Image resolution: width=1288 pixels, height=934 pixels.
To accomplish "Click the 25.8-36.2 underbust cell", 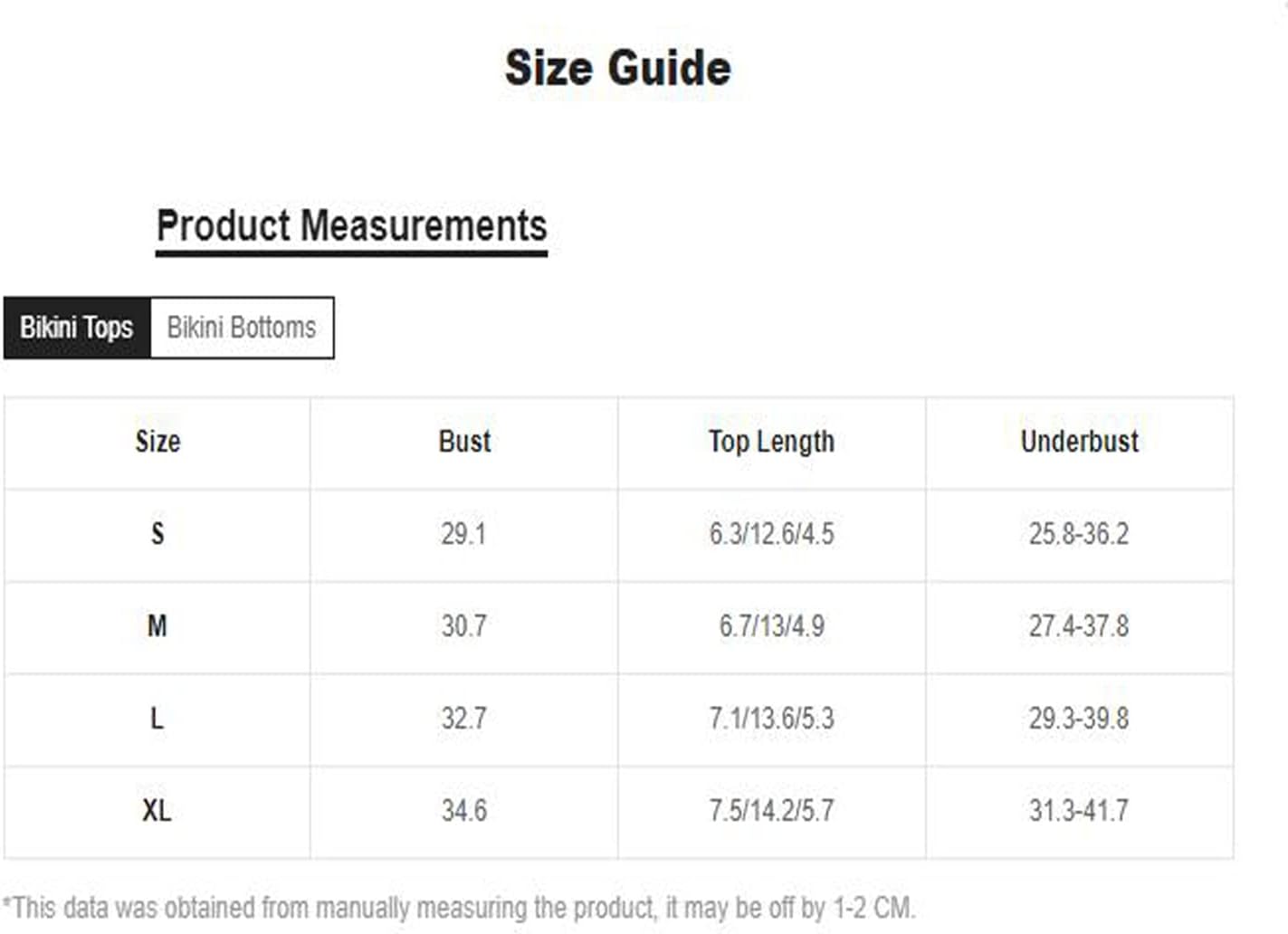I will 1079,534.
